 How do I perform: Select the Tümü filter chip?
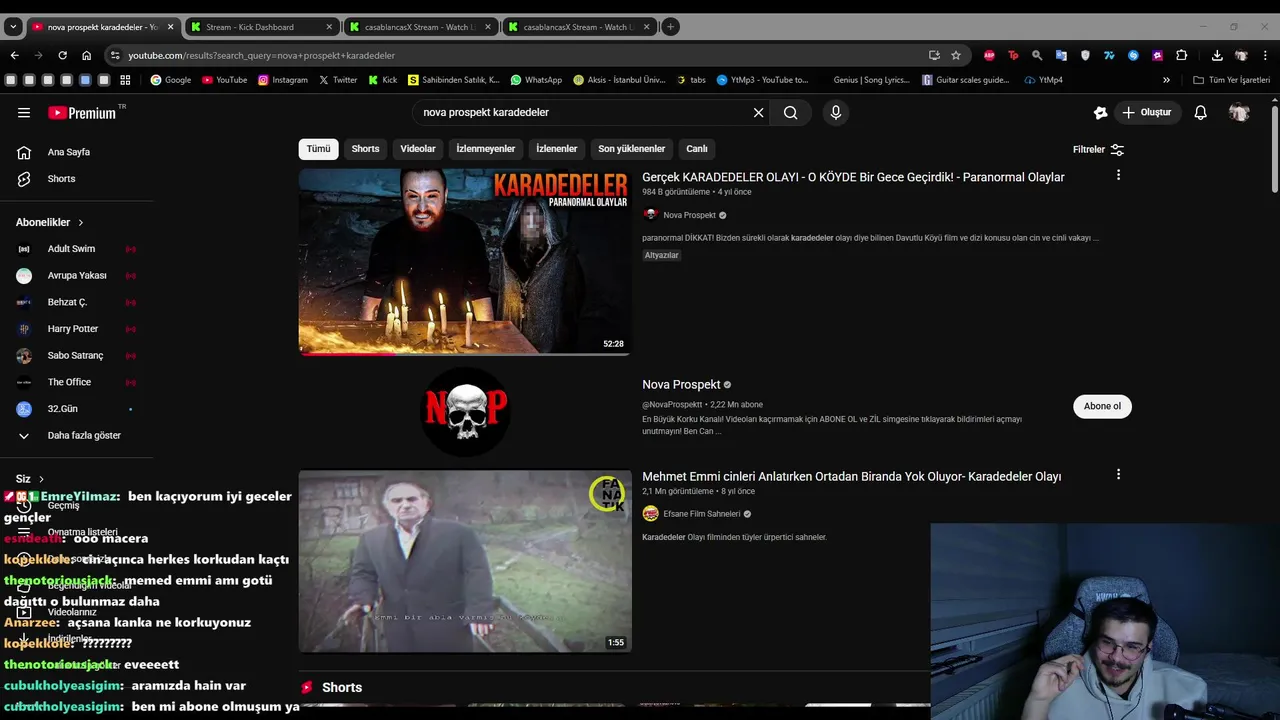[318, 149]
